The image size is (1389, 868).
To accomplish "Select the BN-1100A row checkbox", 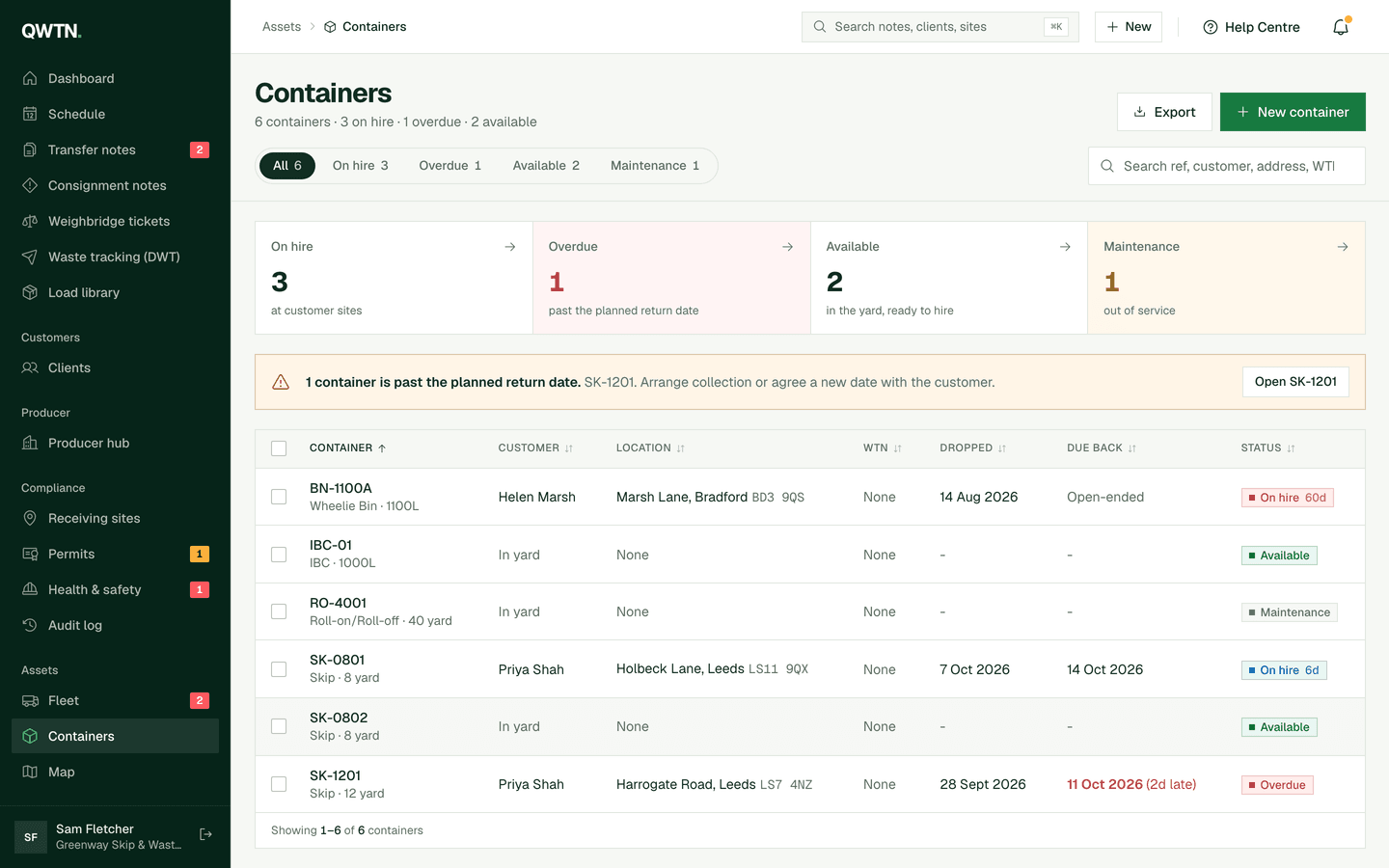I will click(279, 497).
